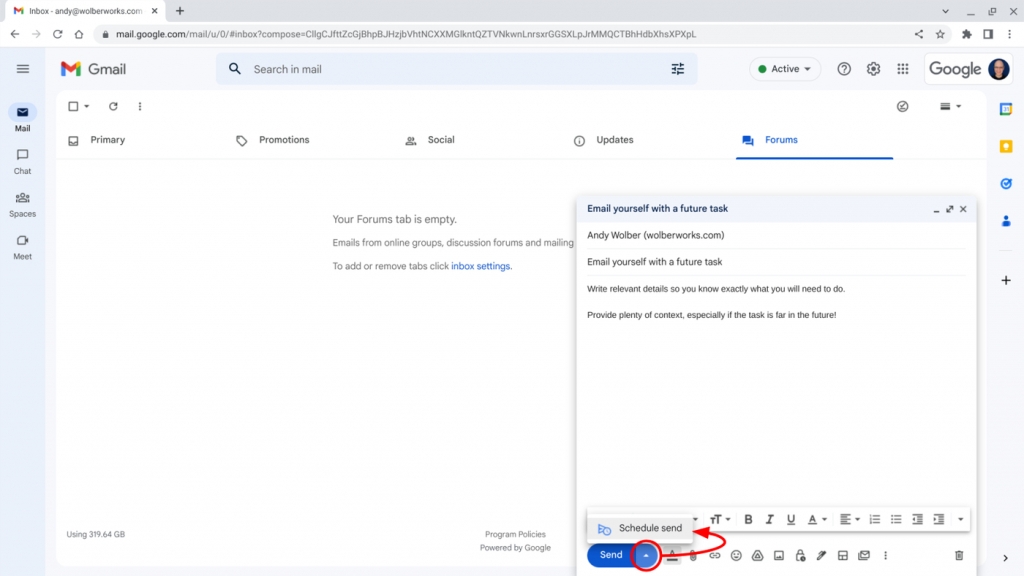Attach a file with the paperclip icon

coord(692,555)
